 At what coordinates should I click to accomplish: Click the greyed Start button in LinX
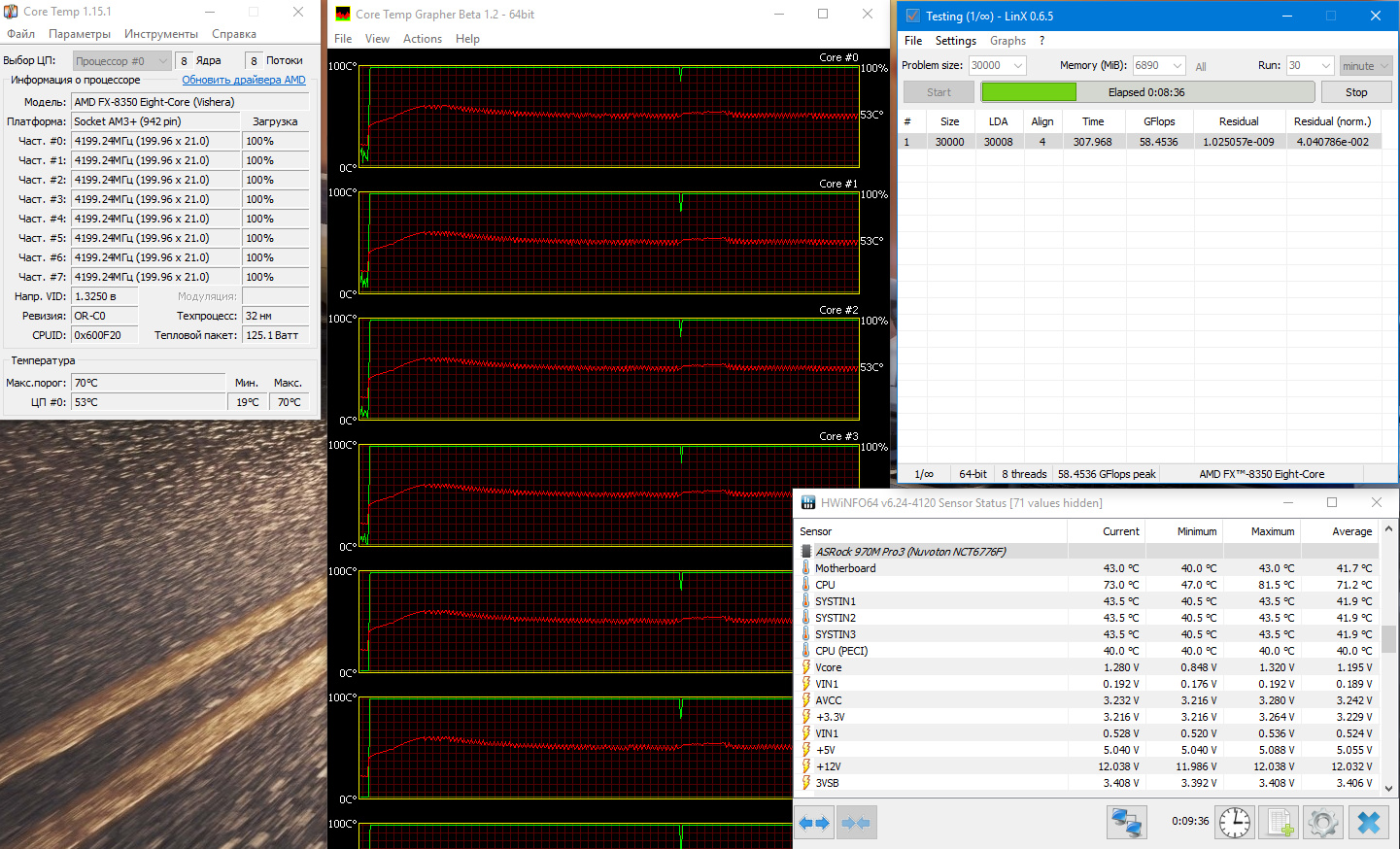(939, 92)
